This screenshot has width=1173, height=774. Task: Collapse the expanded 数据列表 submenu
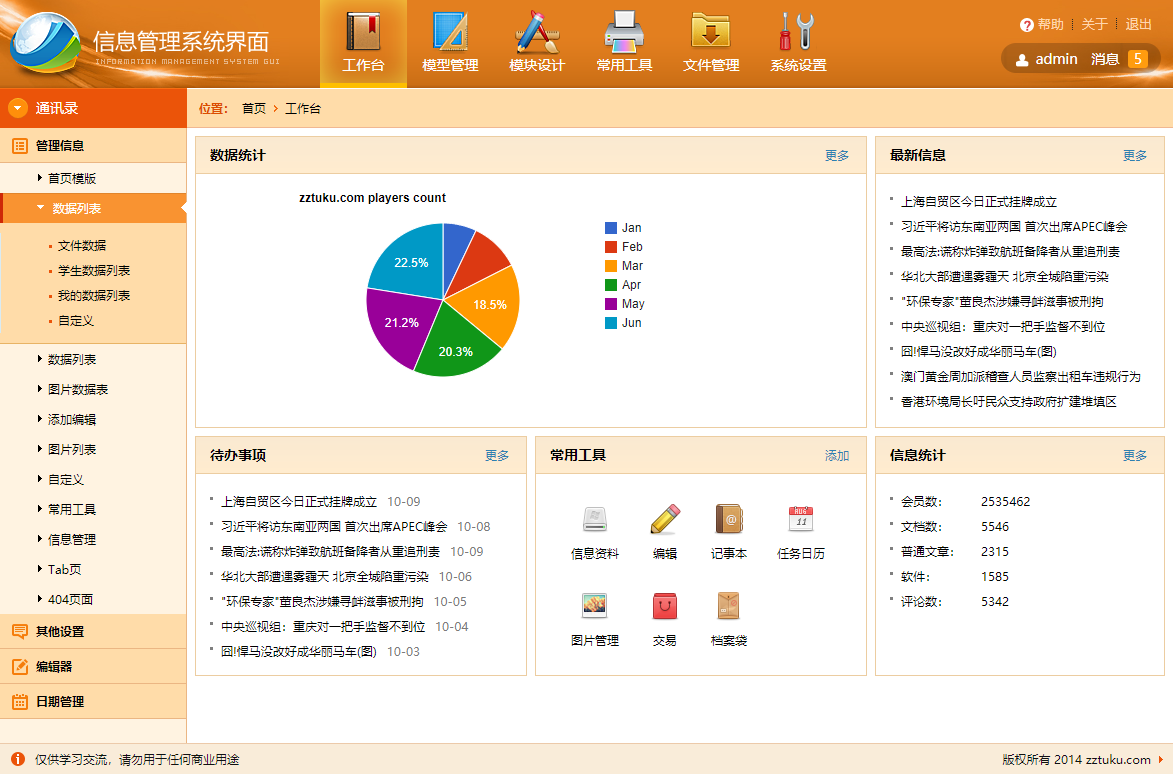tap(41, 208)
